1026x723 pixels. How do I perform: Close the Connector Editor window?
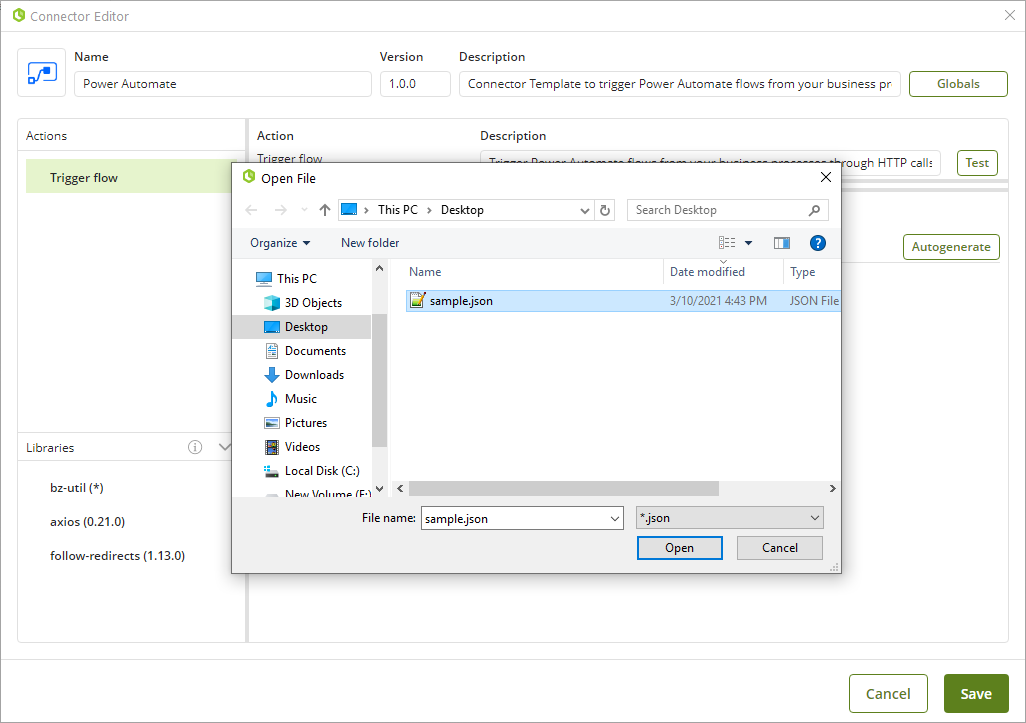tap(1010, 15)
